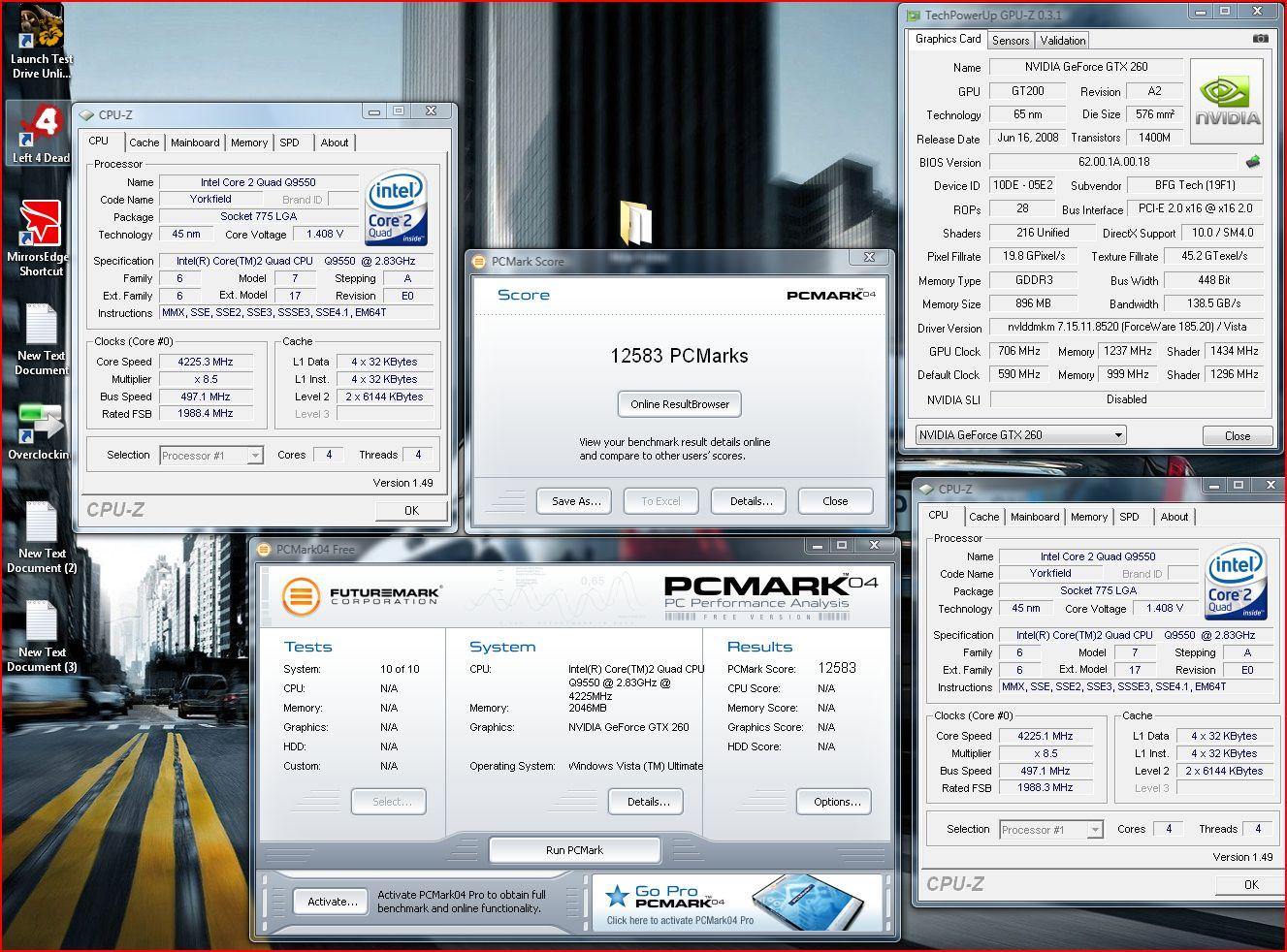Click Driver Version field in GPU-Z
Screen dimensions: 1287x952
tap(1127, 327)
